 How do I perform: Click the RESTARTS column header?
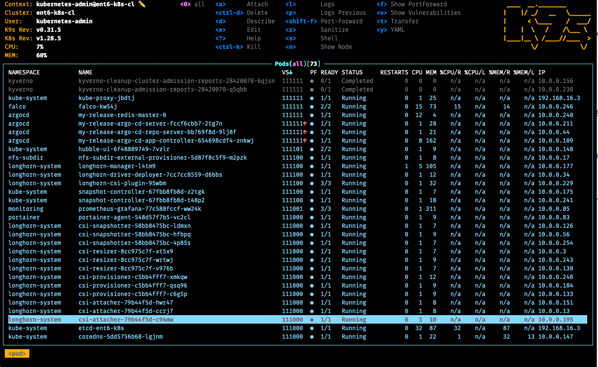pos(394,72)
